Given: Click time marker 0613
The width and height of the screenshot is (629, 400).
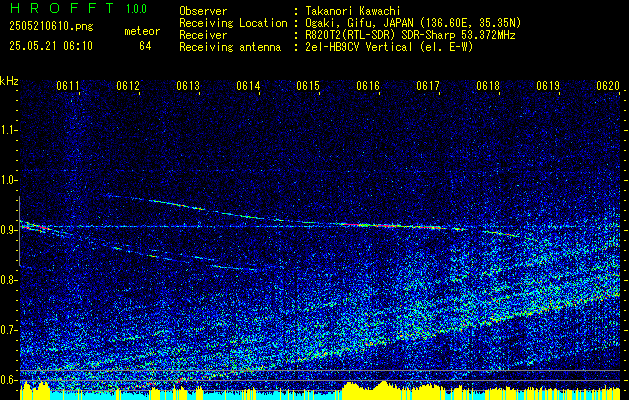Looking at the screenshot, I should pyautogui.click(x=188, y=86).
